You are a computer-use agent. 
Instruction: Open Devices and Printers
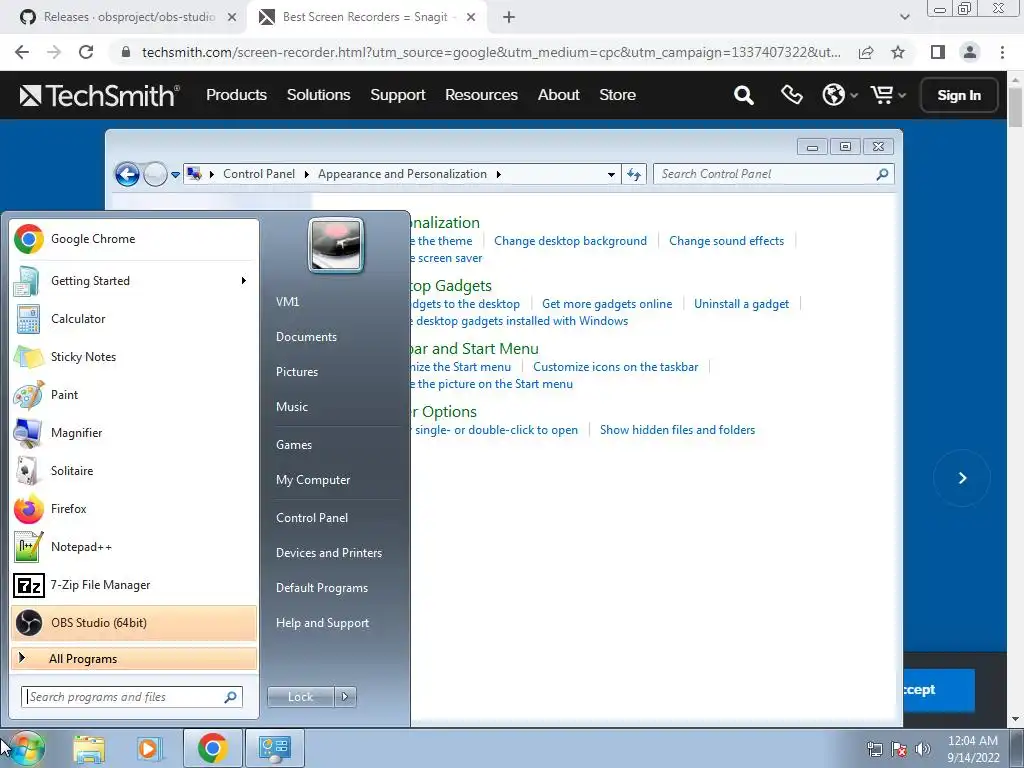[329, 553]
